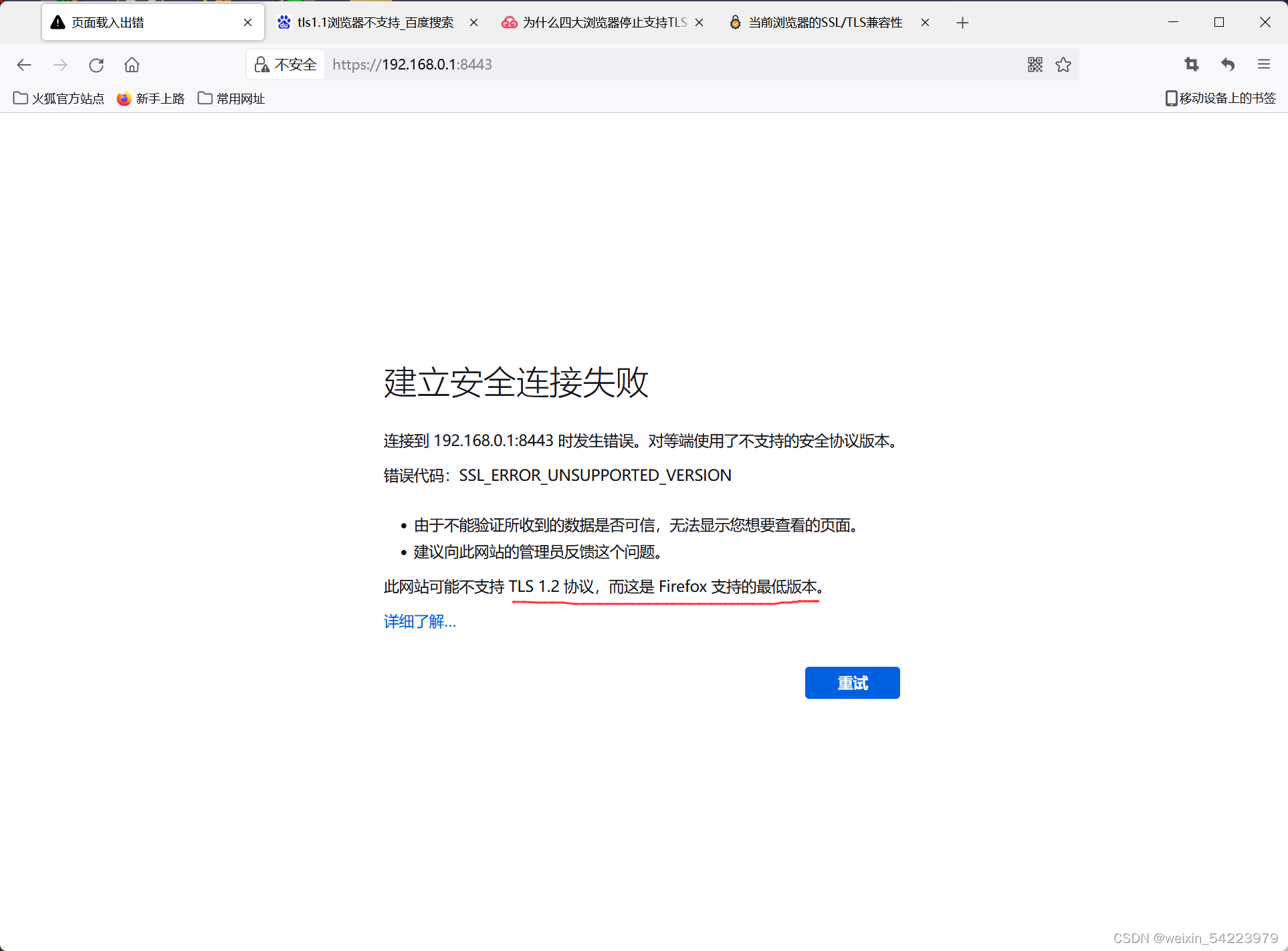Switch to the tls1.1 Baidu search tab

click(374, 23)
